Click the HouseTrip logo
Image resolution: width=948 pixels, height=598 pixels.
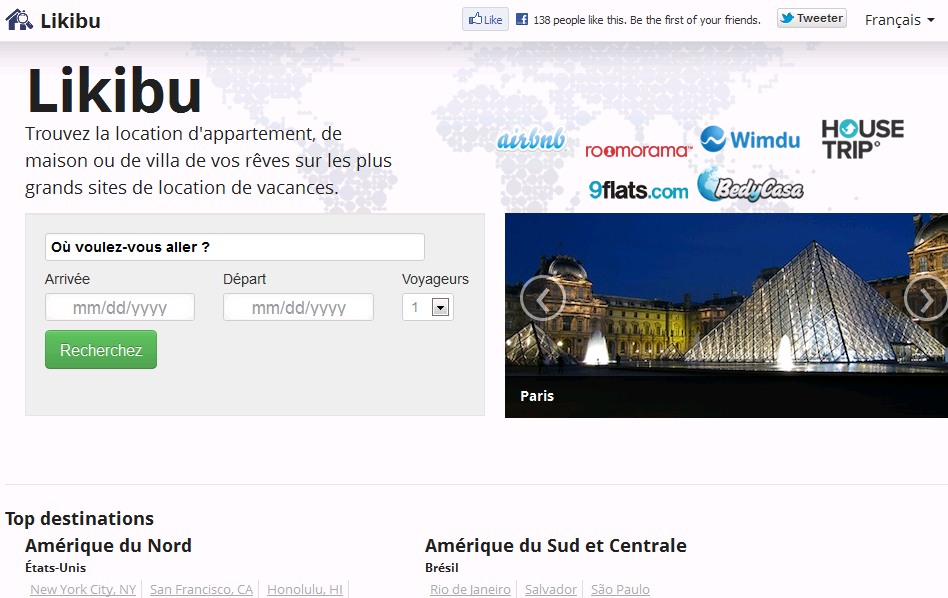[x=863, y=139]
